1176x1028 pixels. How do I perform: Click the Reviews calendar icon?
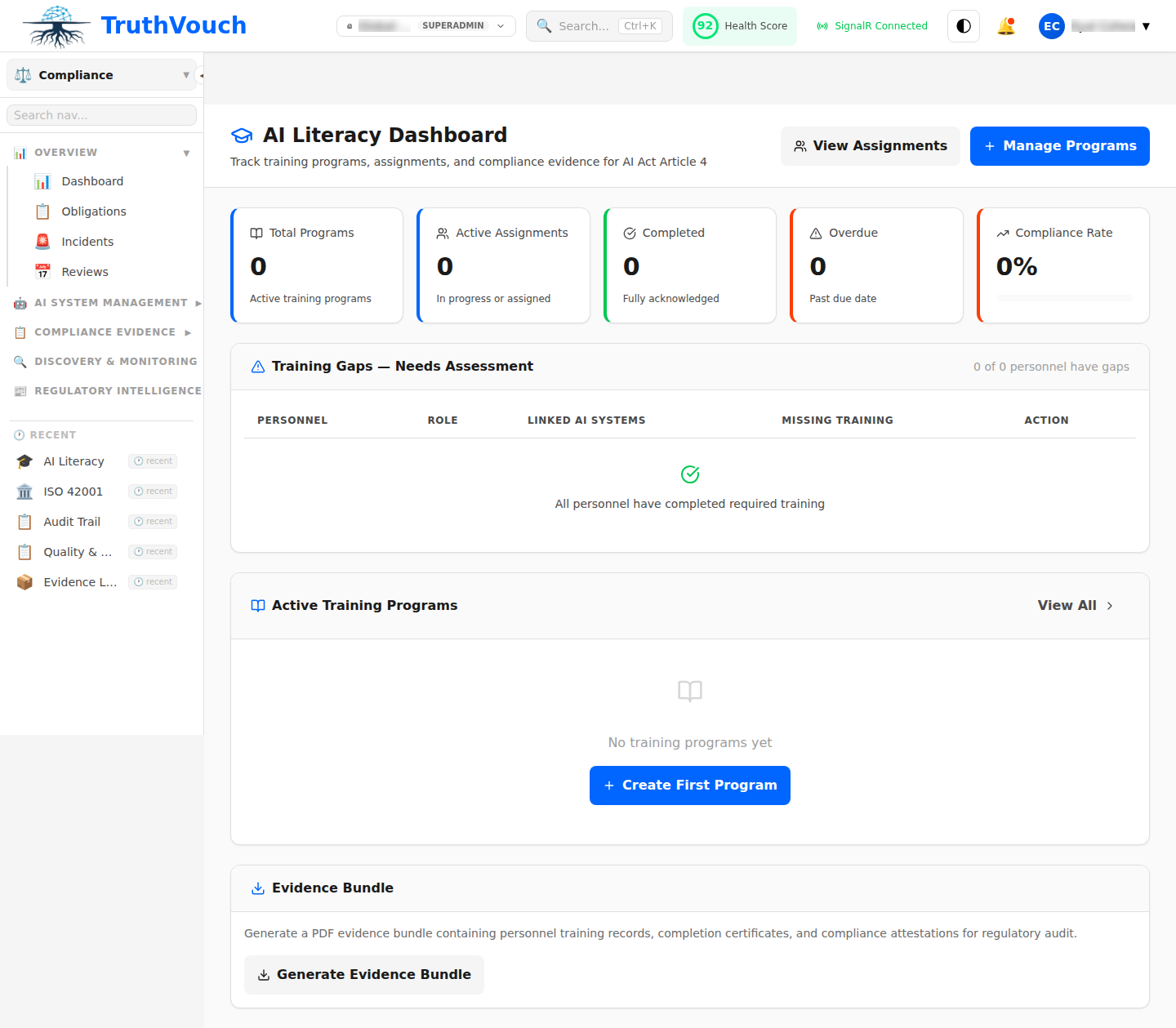42,271
